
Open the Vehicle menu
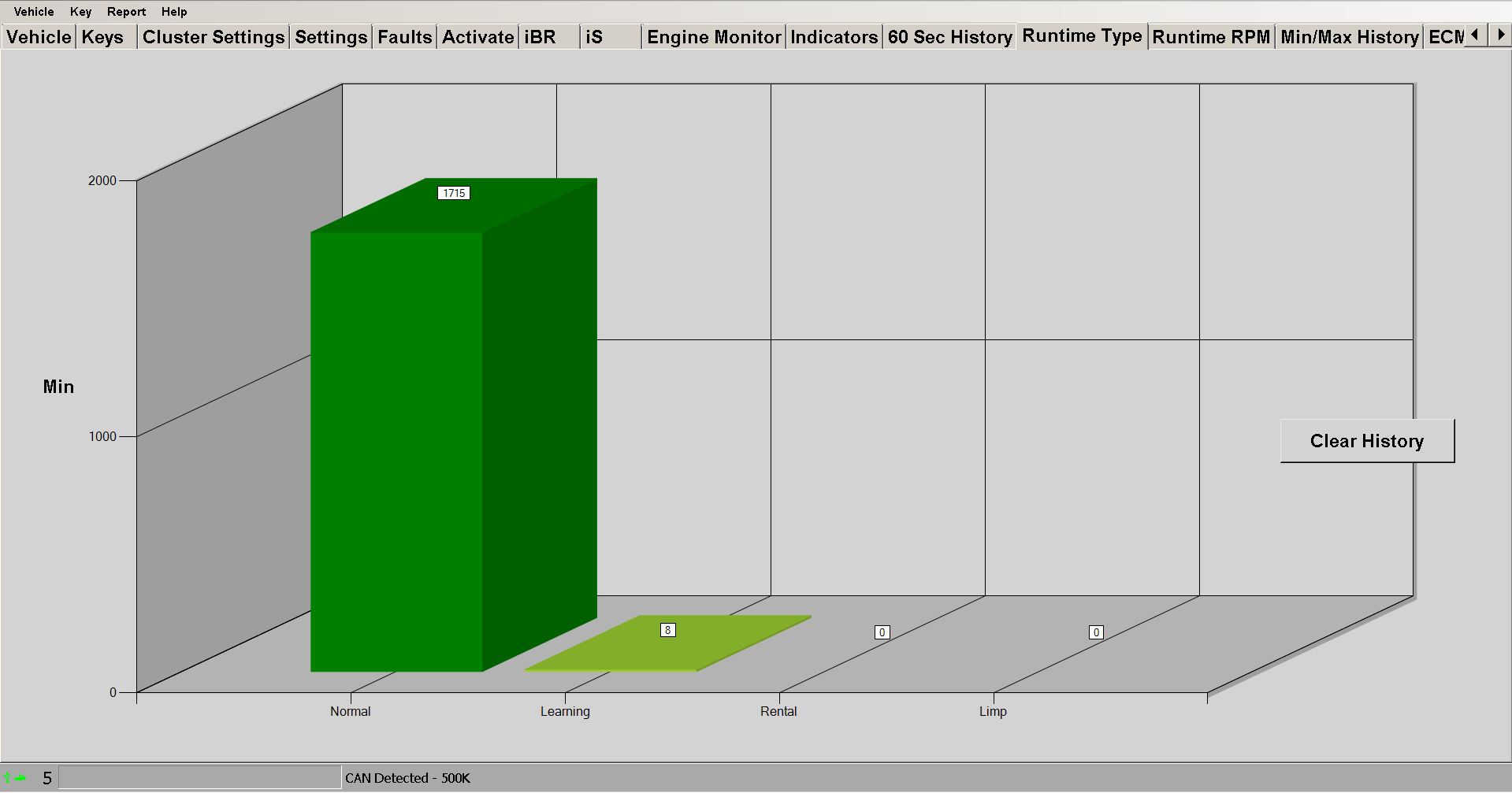(34, 12)
